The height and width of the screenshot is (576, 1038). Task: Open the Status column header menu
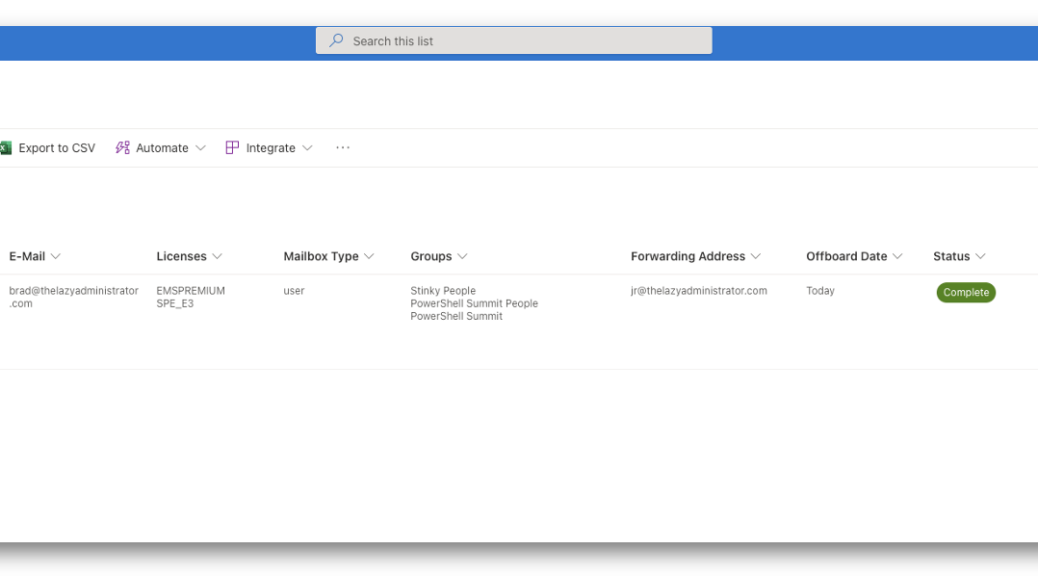click(x=959, y=256)
